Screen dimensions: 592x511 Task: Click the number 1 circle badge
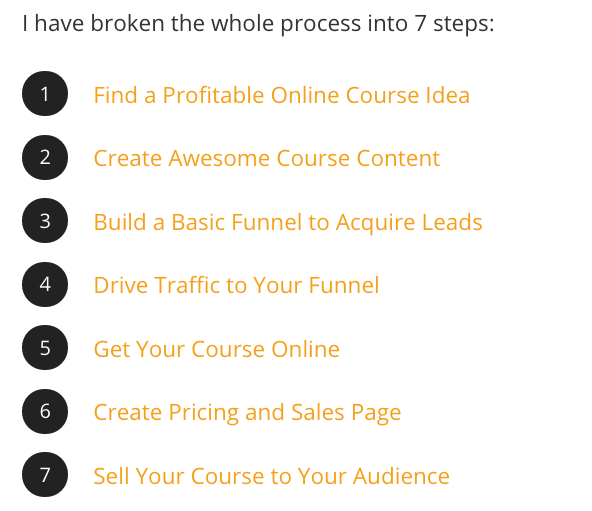pos(45,94)
